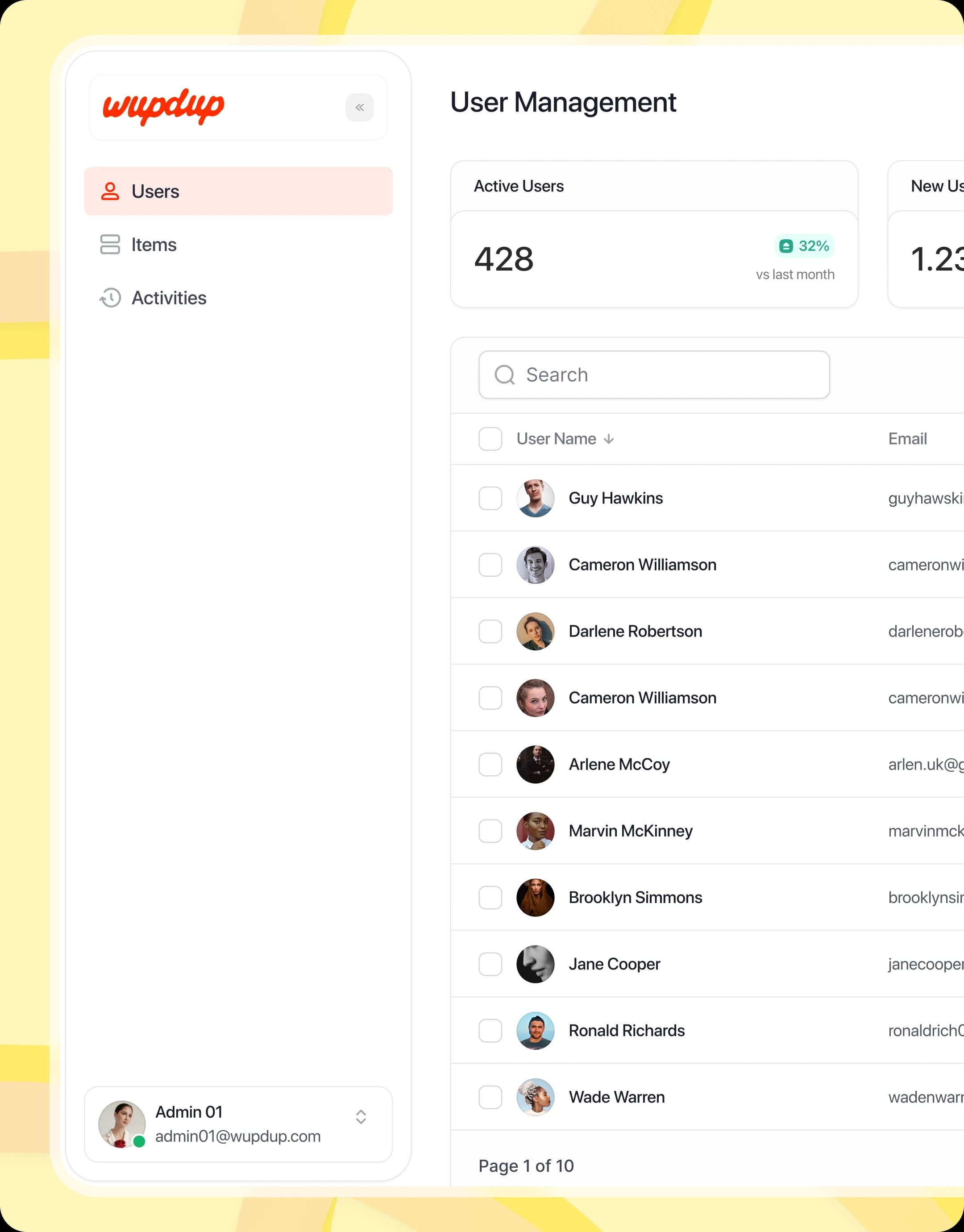
Task: Sort by User Name column arrow
Action: point(608,439)
